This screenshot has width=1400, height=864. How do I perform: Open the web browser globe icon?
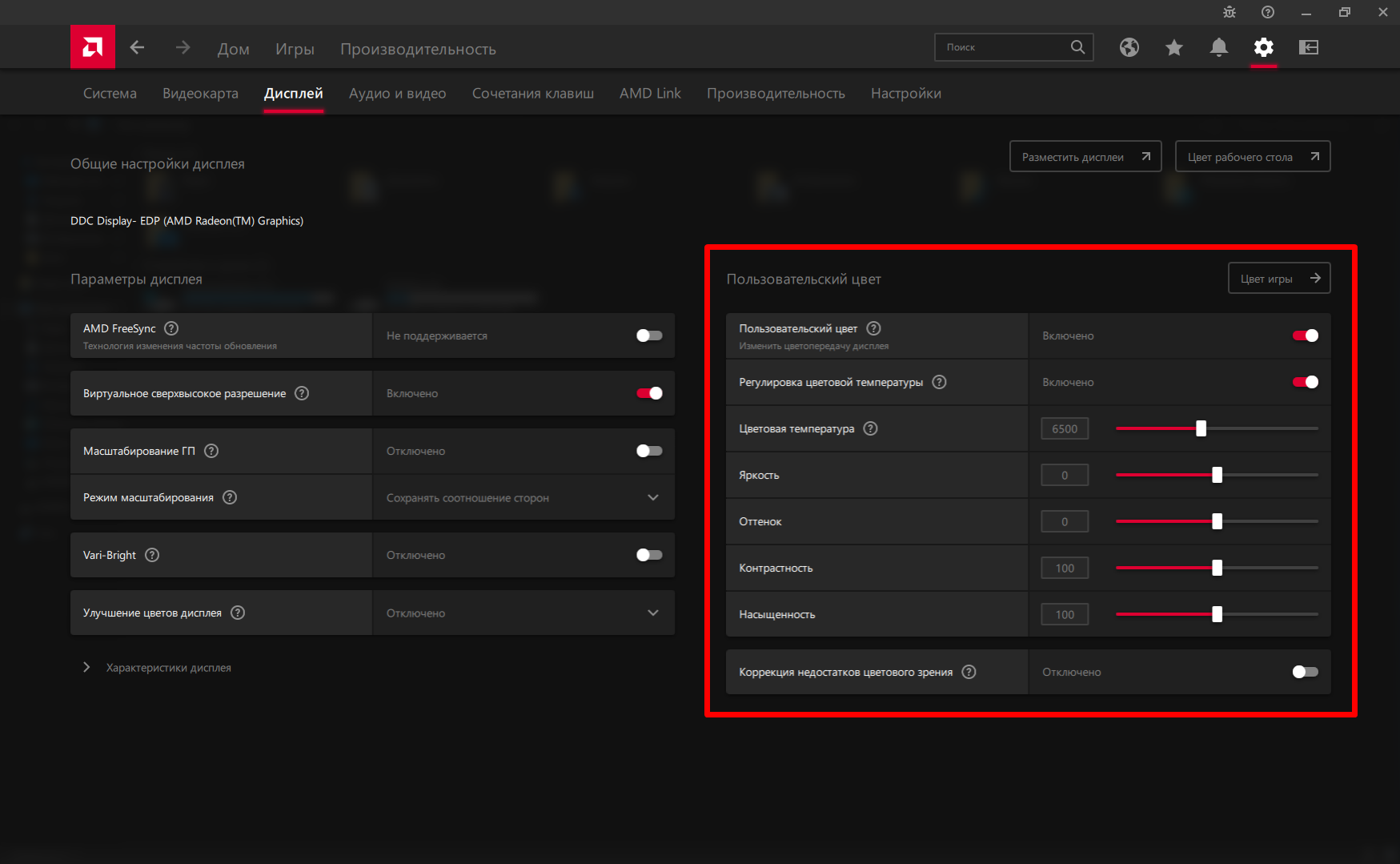[1129, 47]
